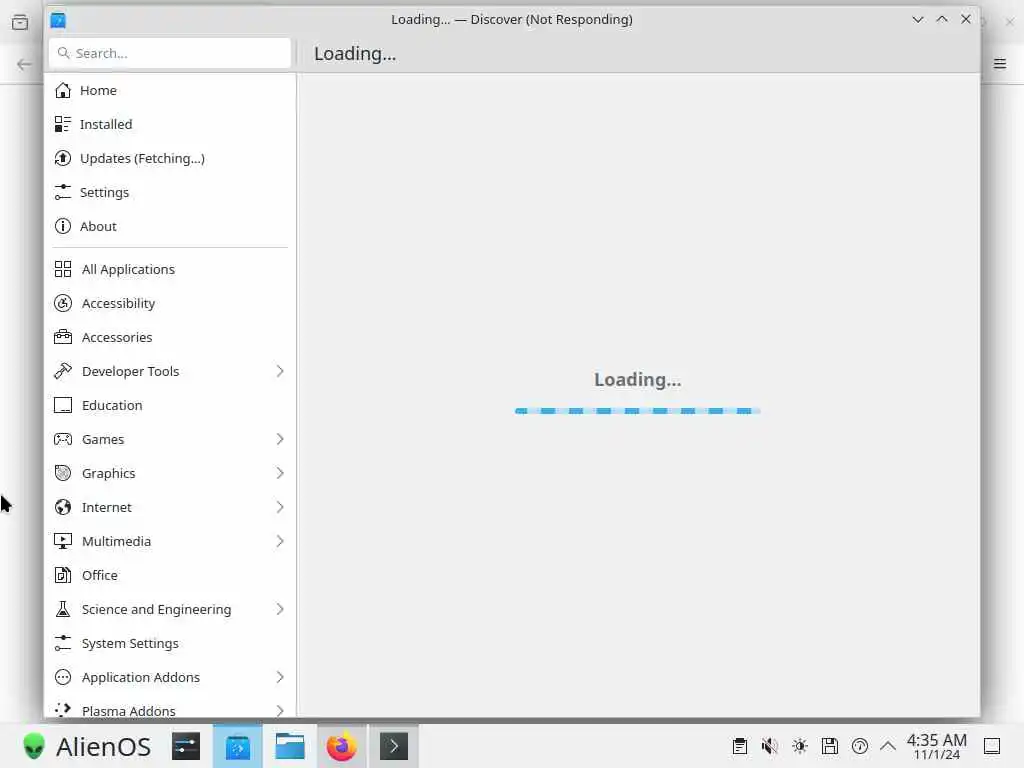Screen dimensions: 1024x768
Task: Open the file manager from taskbar
Action: point(289,746)
